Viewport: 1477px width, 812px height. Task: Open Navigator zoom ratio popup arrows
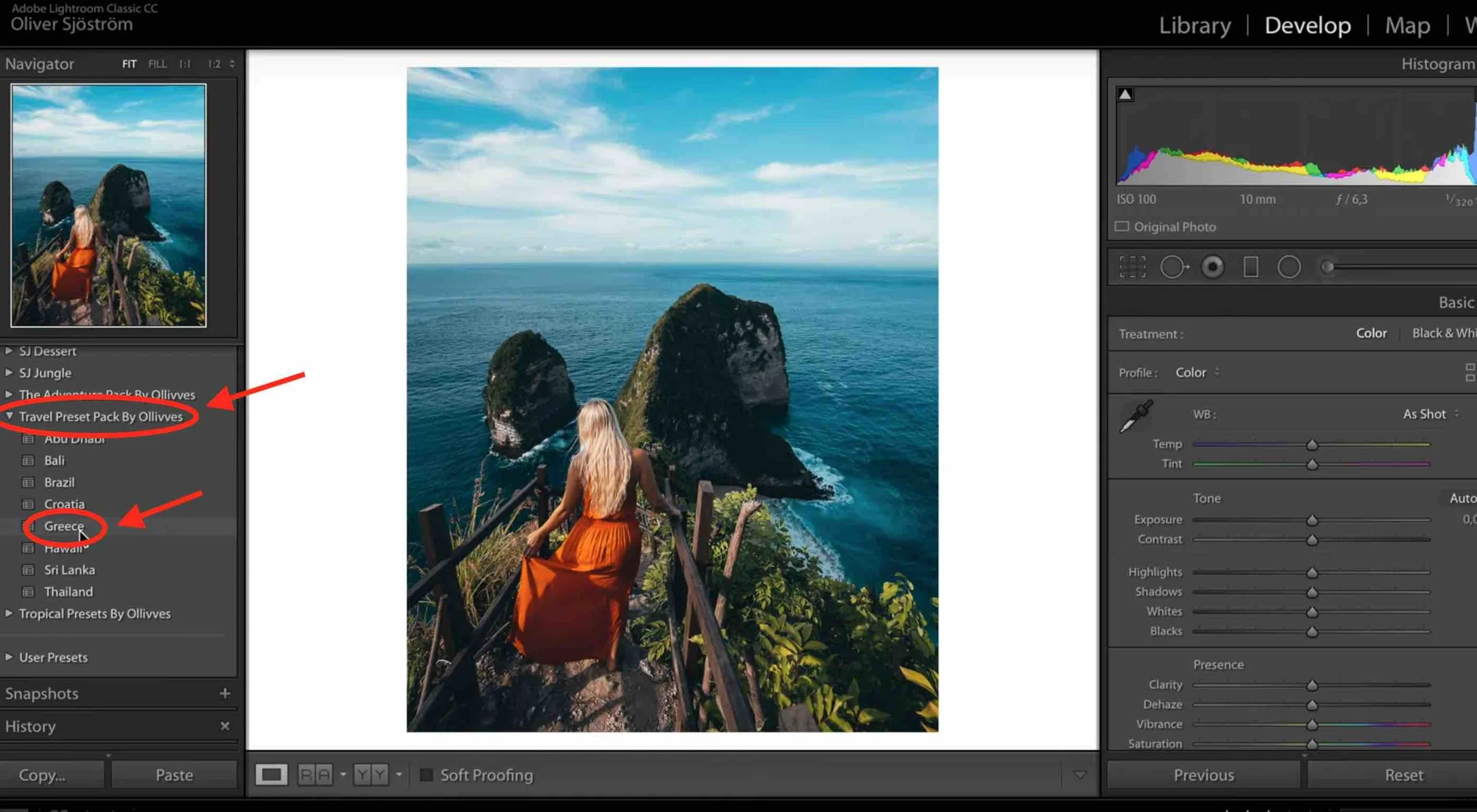pyautogui.click(x=232, y=64)
